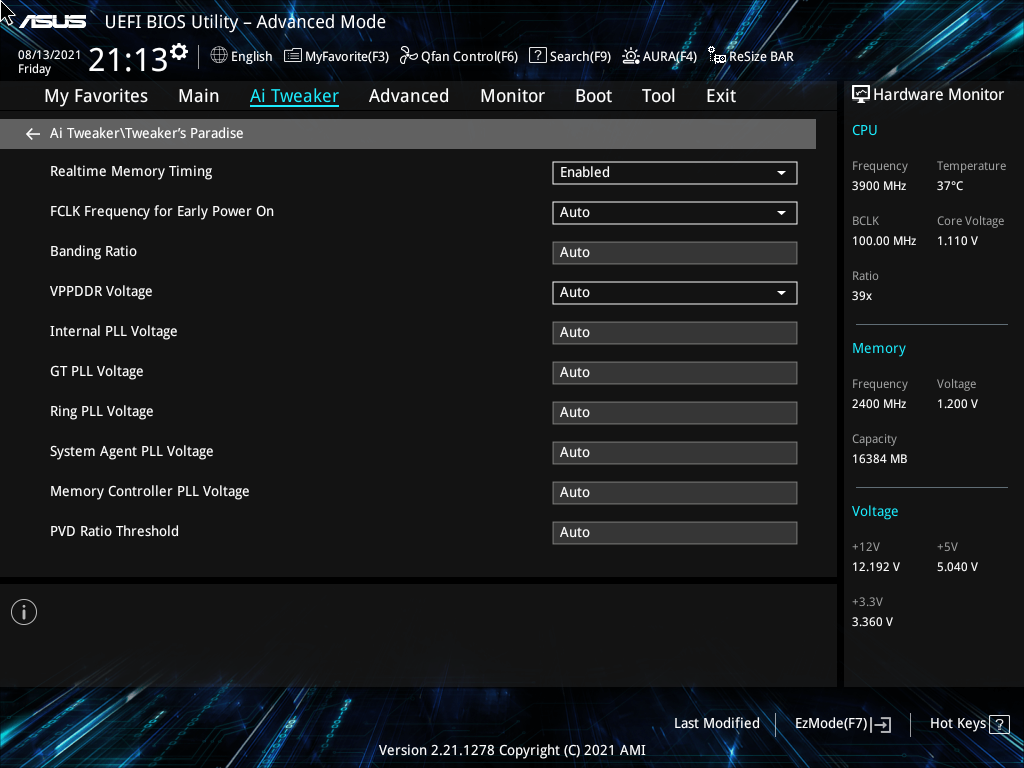Click GT PLL Voltage label

click(x=97, y=372)
